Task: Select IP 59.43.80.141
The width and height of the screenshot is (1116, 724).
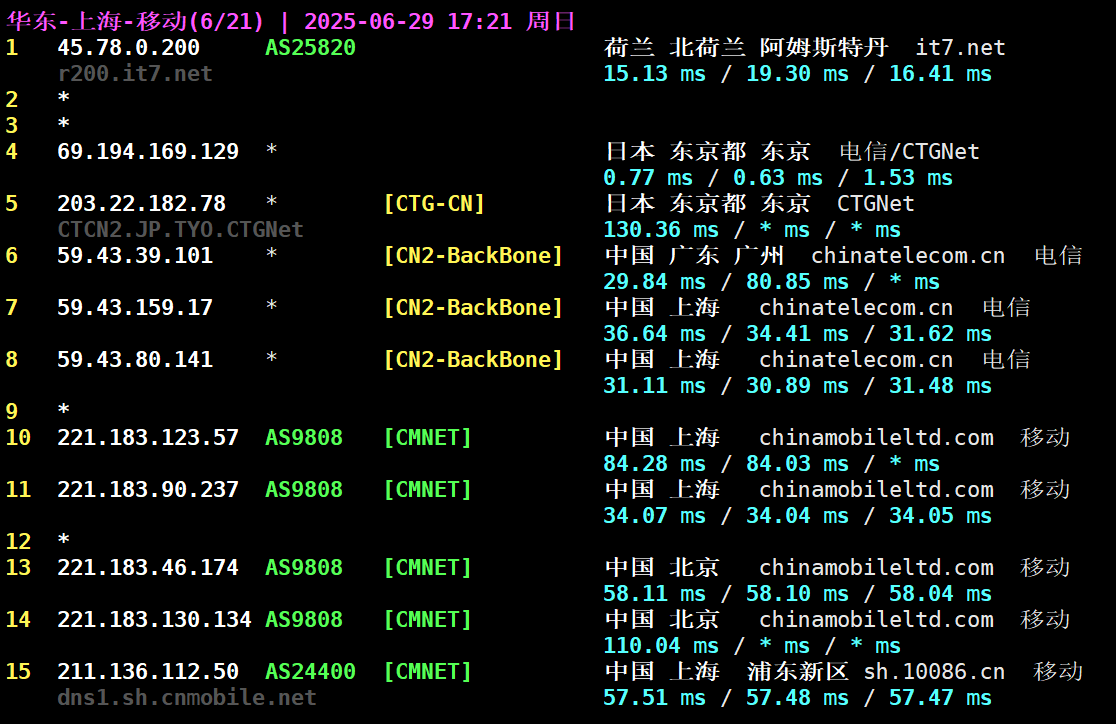Action: (x=135, y=360)
